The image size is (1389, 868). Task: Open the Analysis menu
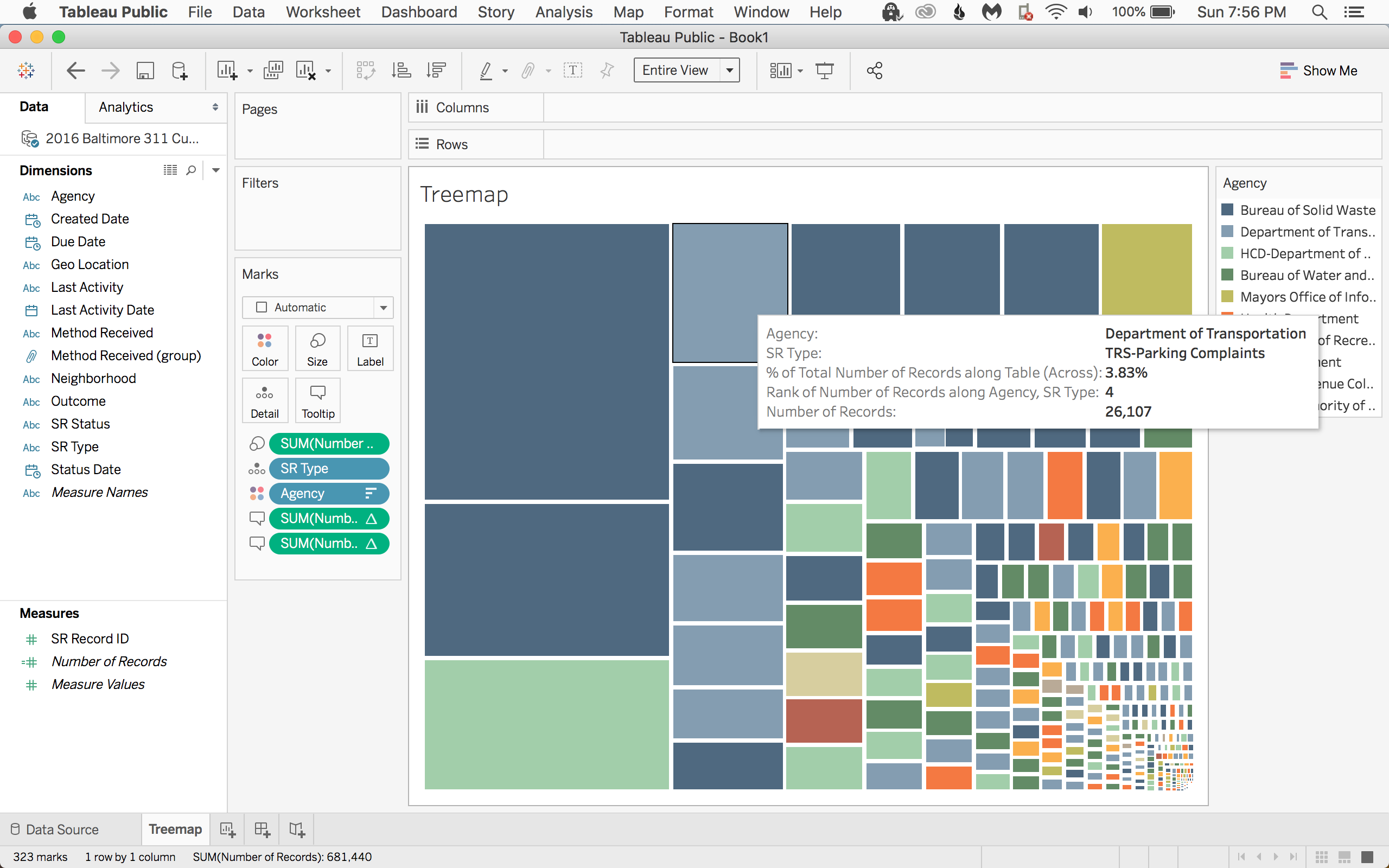point(564,12)
